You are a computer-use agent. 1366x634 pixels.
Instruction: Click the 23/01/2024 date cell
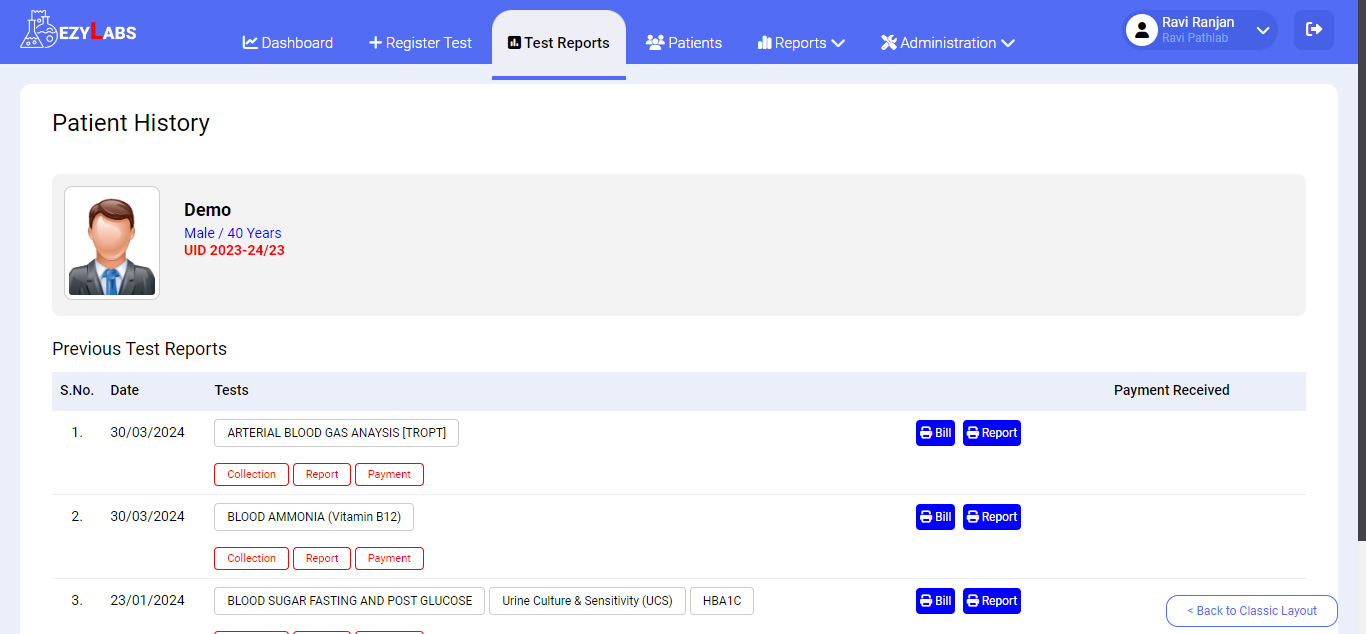[x=147, y=601]
